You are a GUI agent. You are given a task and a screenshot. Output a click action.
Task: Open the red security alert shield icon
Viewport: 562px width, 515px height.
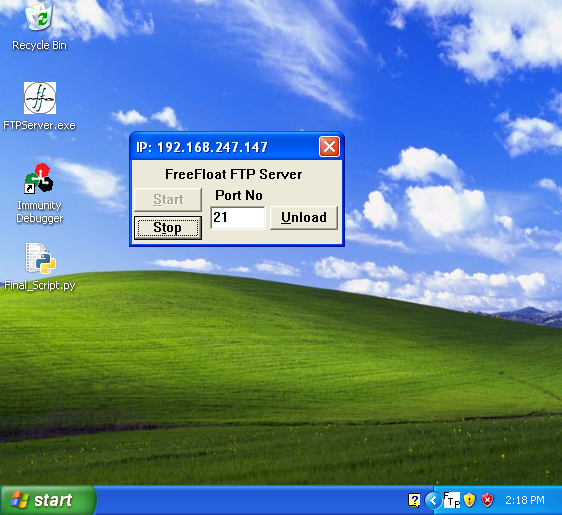[487, 500]
